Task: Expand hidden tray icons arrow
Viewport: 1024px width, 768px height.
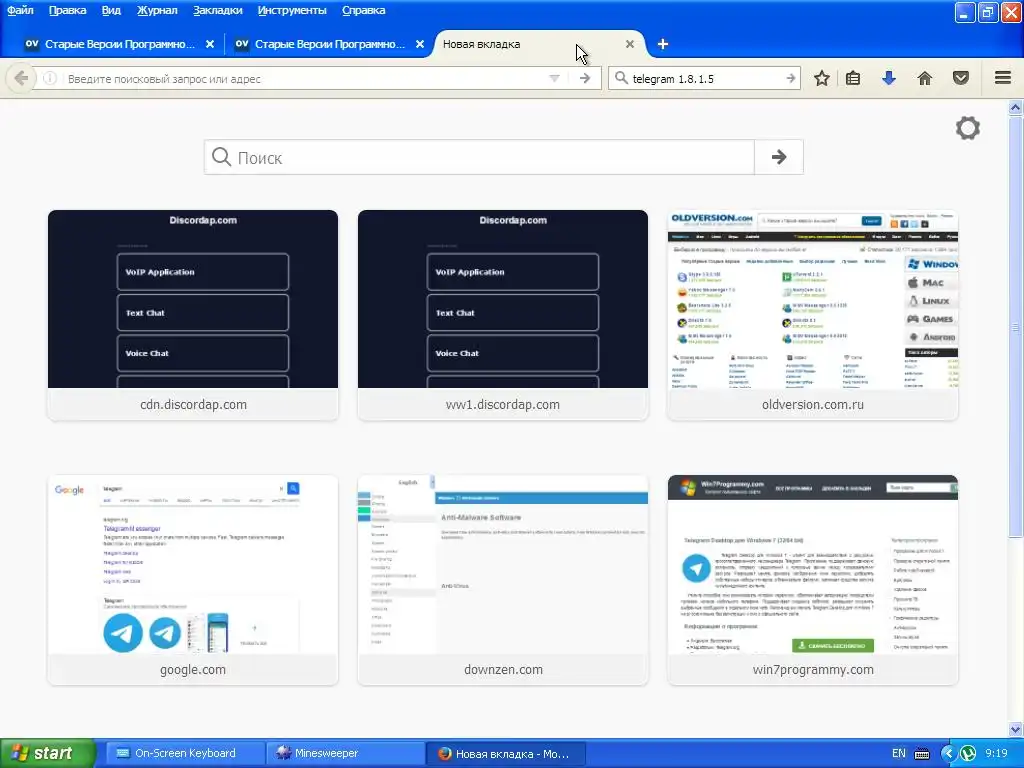Action: [x=949, y=754]
